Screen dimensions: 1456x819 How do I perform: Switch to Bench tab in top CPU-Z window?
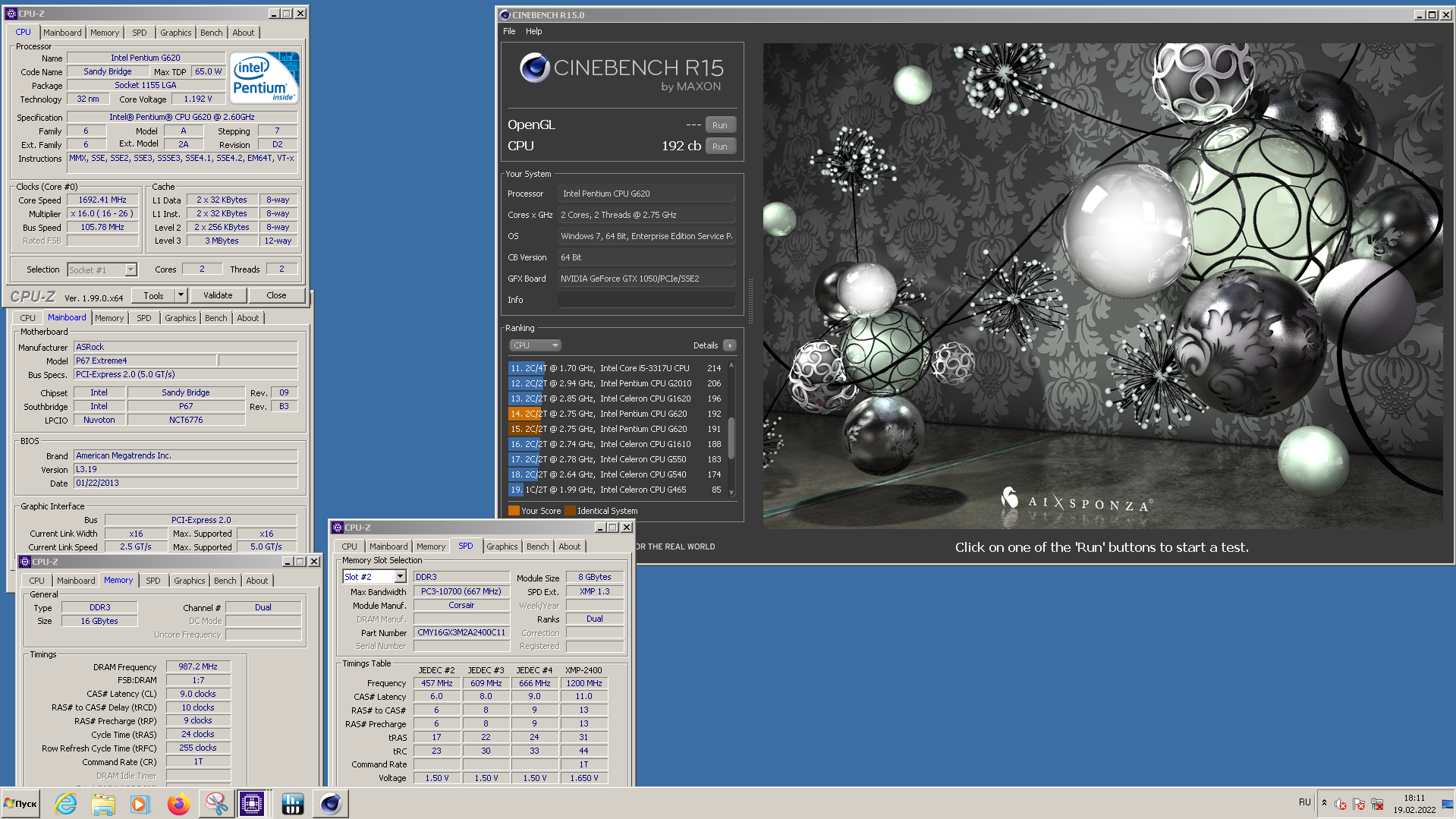(x=212, y=33)
